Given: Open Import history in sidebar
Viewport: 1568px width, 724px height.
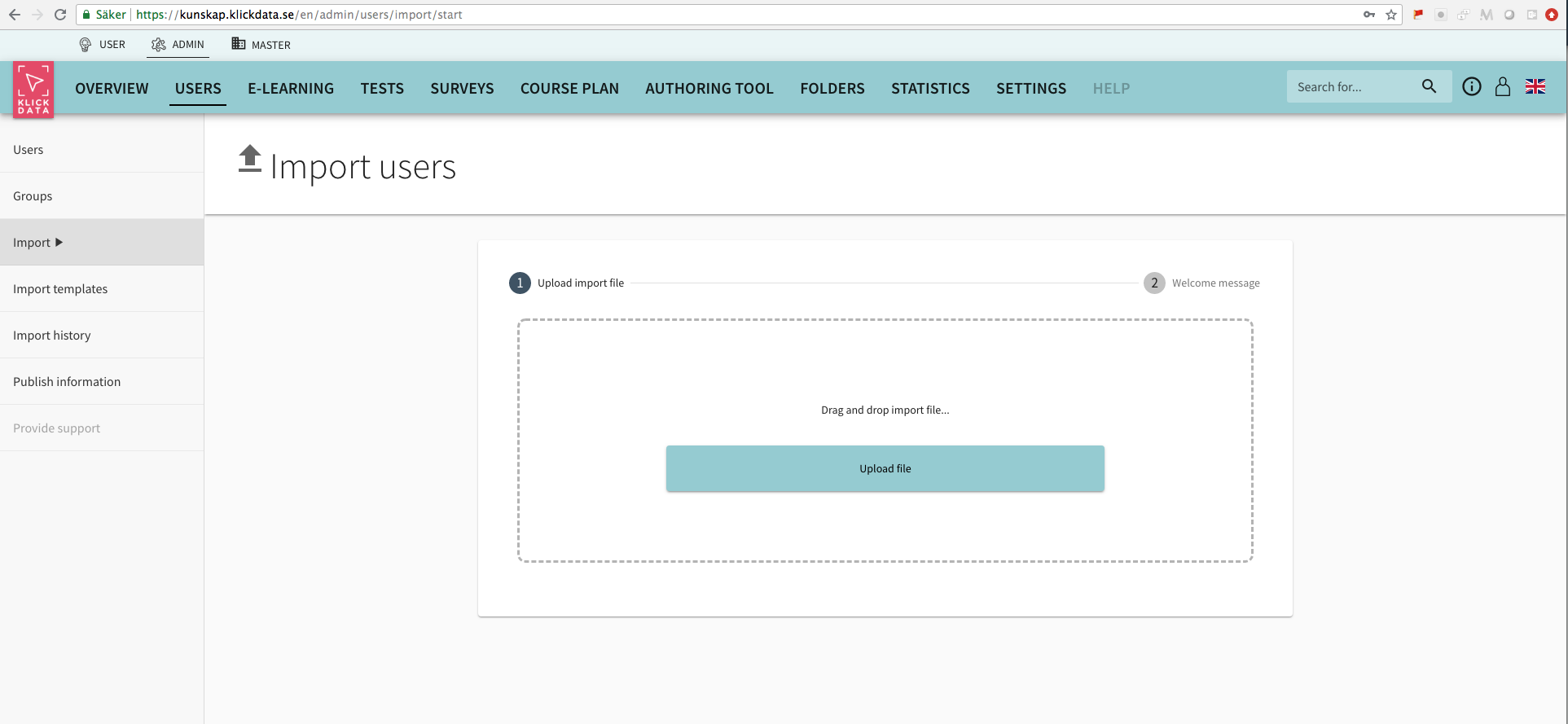Looking at the screenshot, I should [52, 336].
